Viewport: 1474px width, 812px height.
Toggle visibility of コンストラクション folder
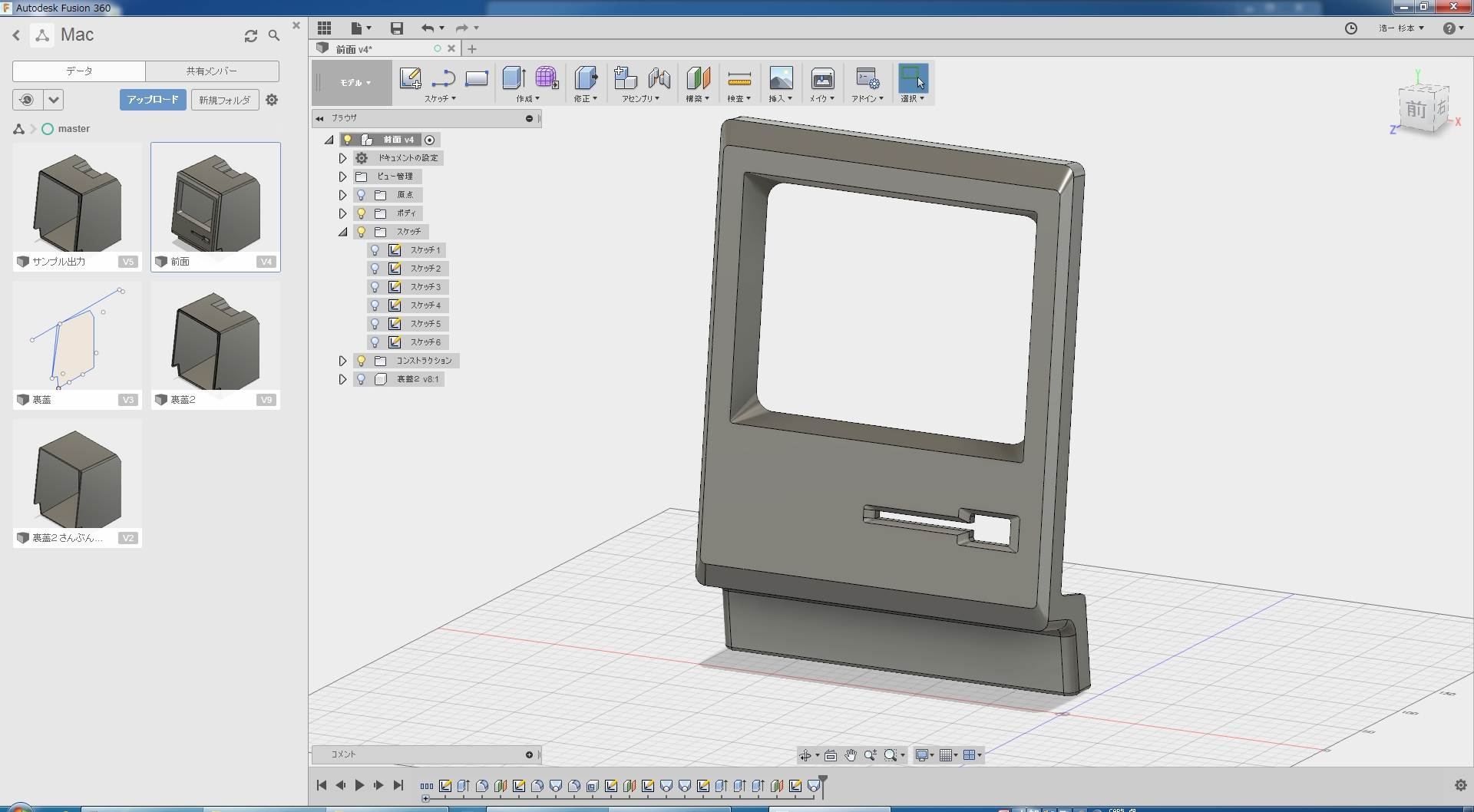(x=361, y=361)
